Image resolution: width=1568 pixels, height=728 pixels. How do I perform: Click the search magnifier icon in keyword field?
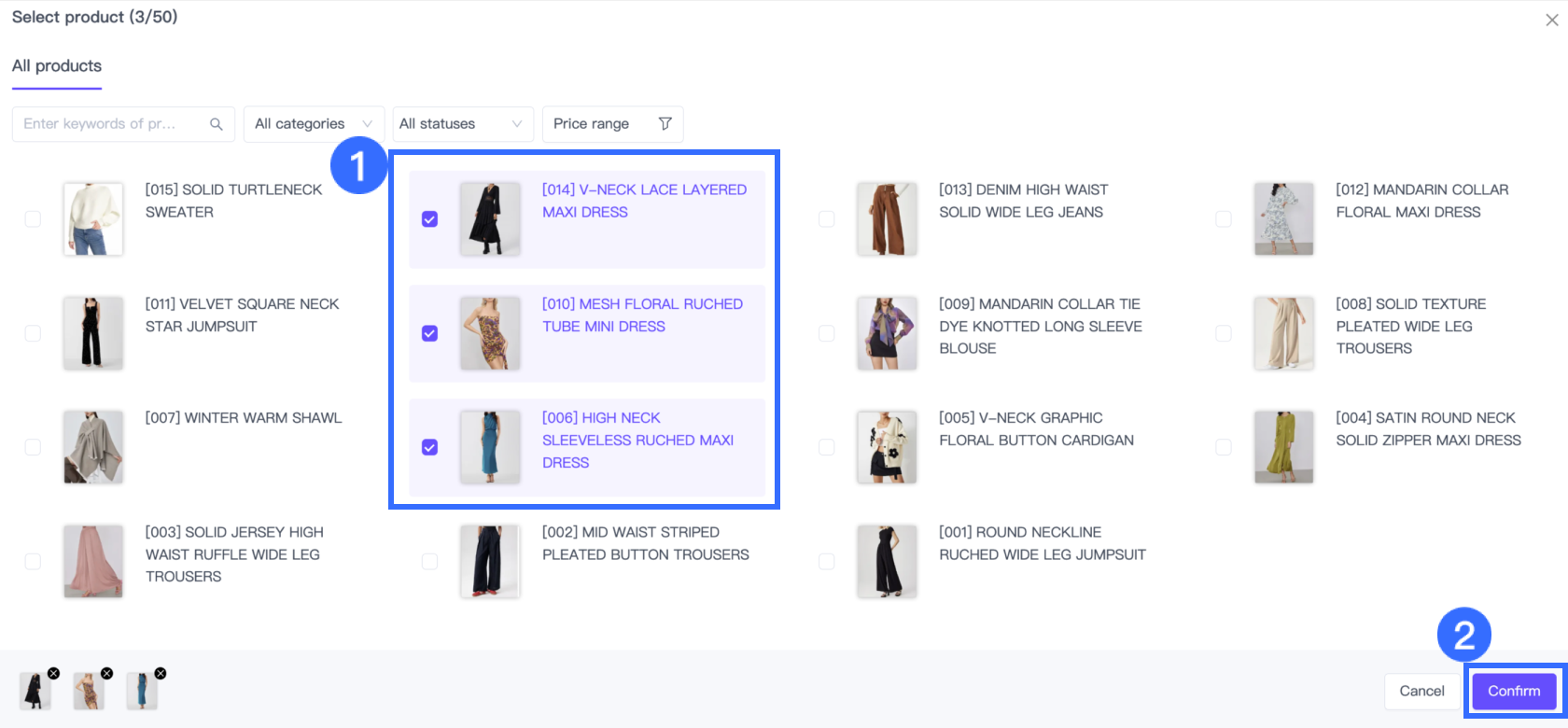[x=216, y=124]
